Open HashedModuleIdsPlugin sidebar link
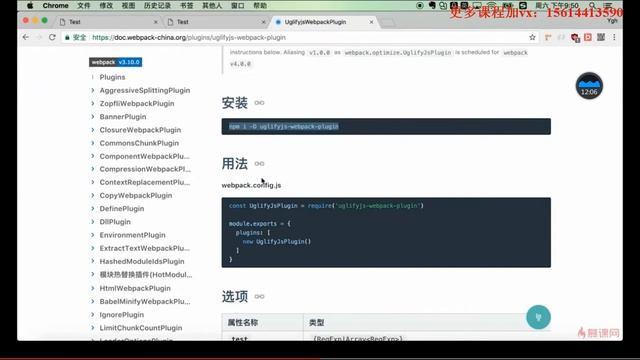 pyautogui.click(x=142, y=261)
